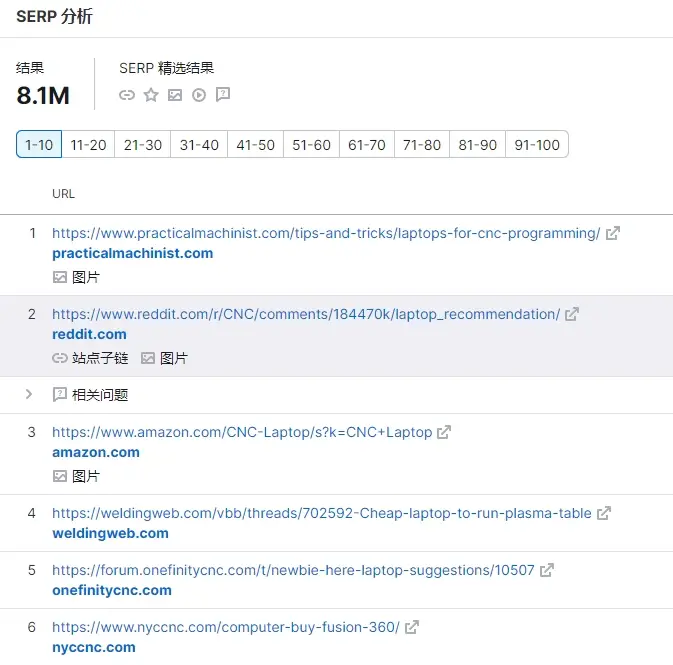This screenshot has height=665, width=673.
Task: Open amazon.com domain link
Action: [x=96, y=452]
